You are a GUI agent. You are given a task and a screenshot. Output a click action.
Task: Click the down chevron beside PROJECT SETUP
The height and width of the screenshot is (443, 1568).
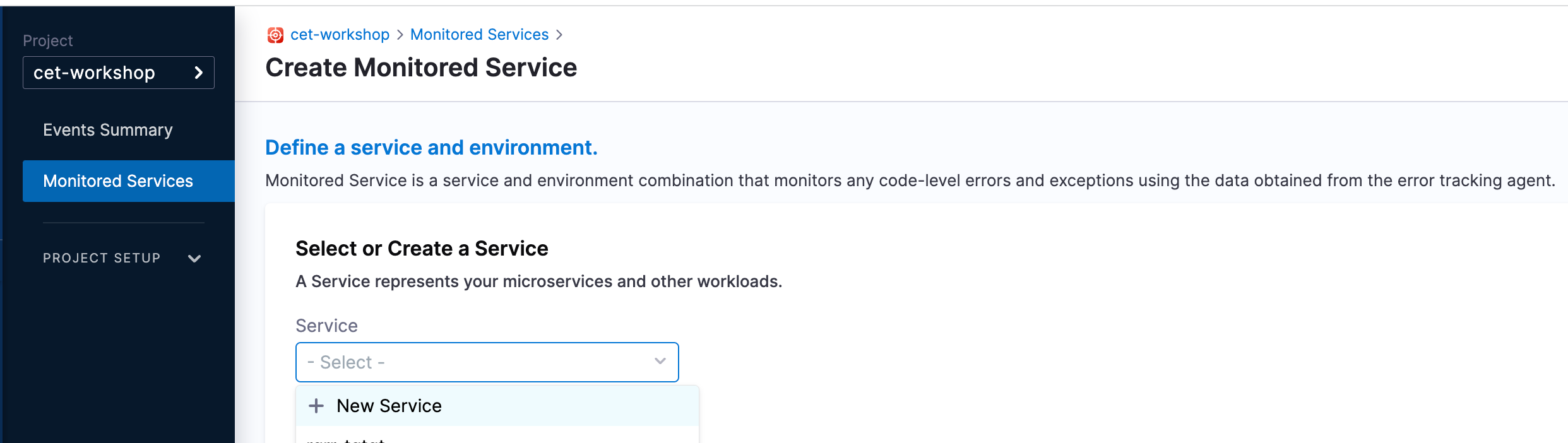pos(194,258)
